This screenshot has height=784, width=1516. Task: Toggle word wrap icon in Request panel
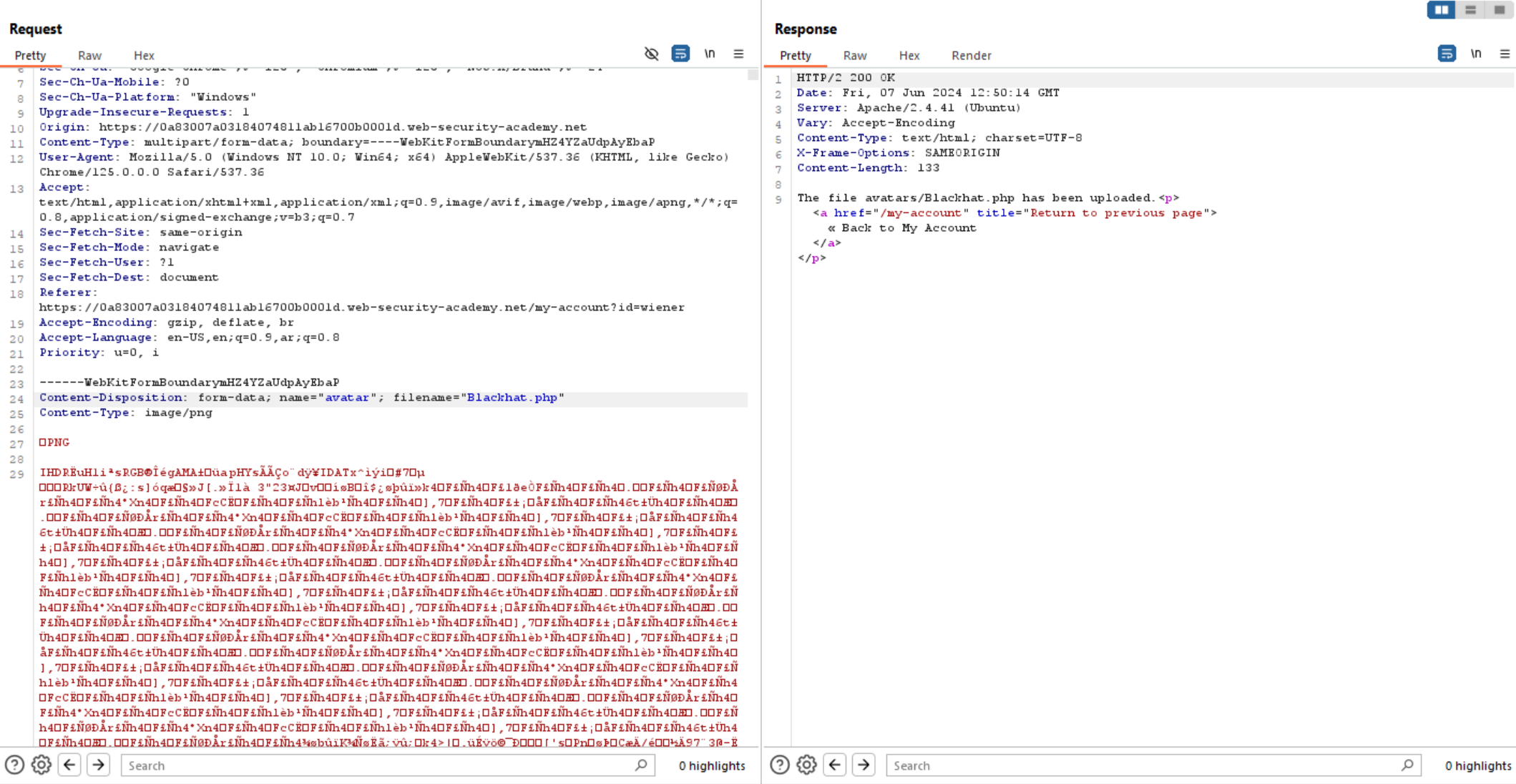[680, 54]
